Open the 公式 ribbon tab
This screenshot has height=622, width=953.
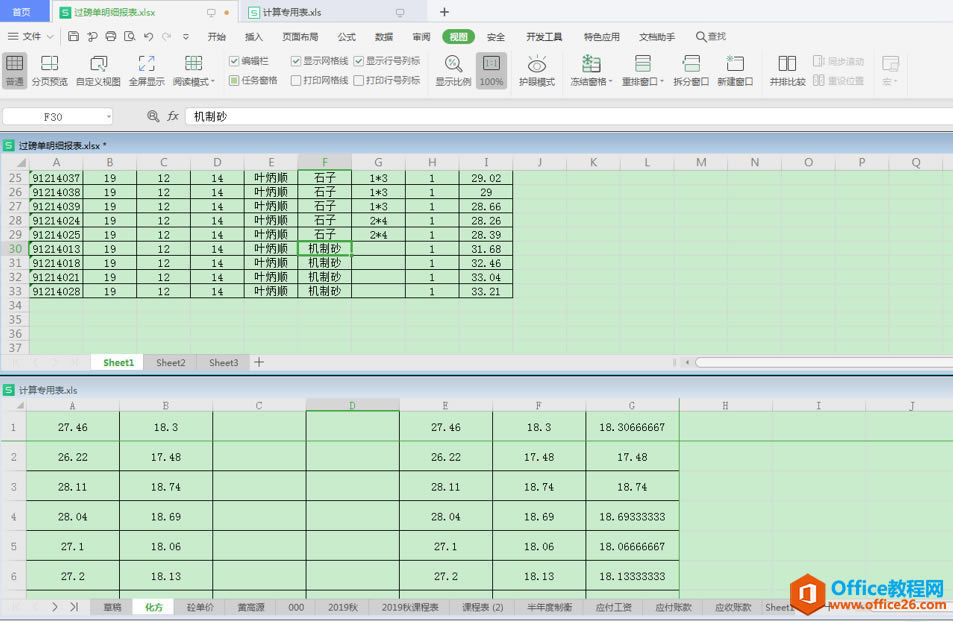click(346, 37)
